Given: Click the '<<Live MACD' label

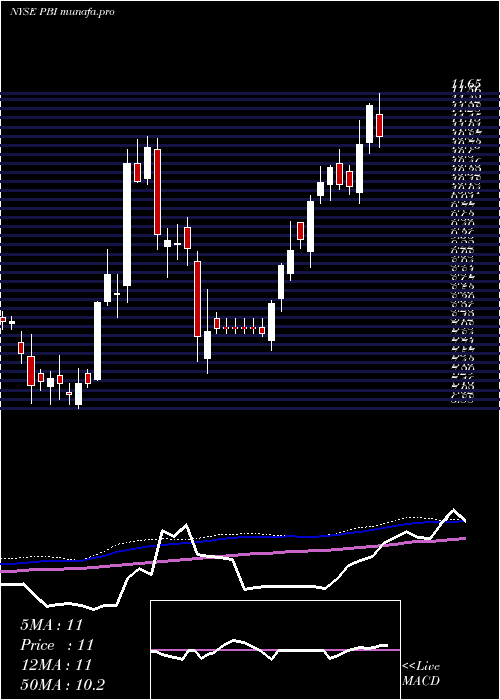Looking at the screenshot, I should pyautogui.click(x=421, y=674).
